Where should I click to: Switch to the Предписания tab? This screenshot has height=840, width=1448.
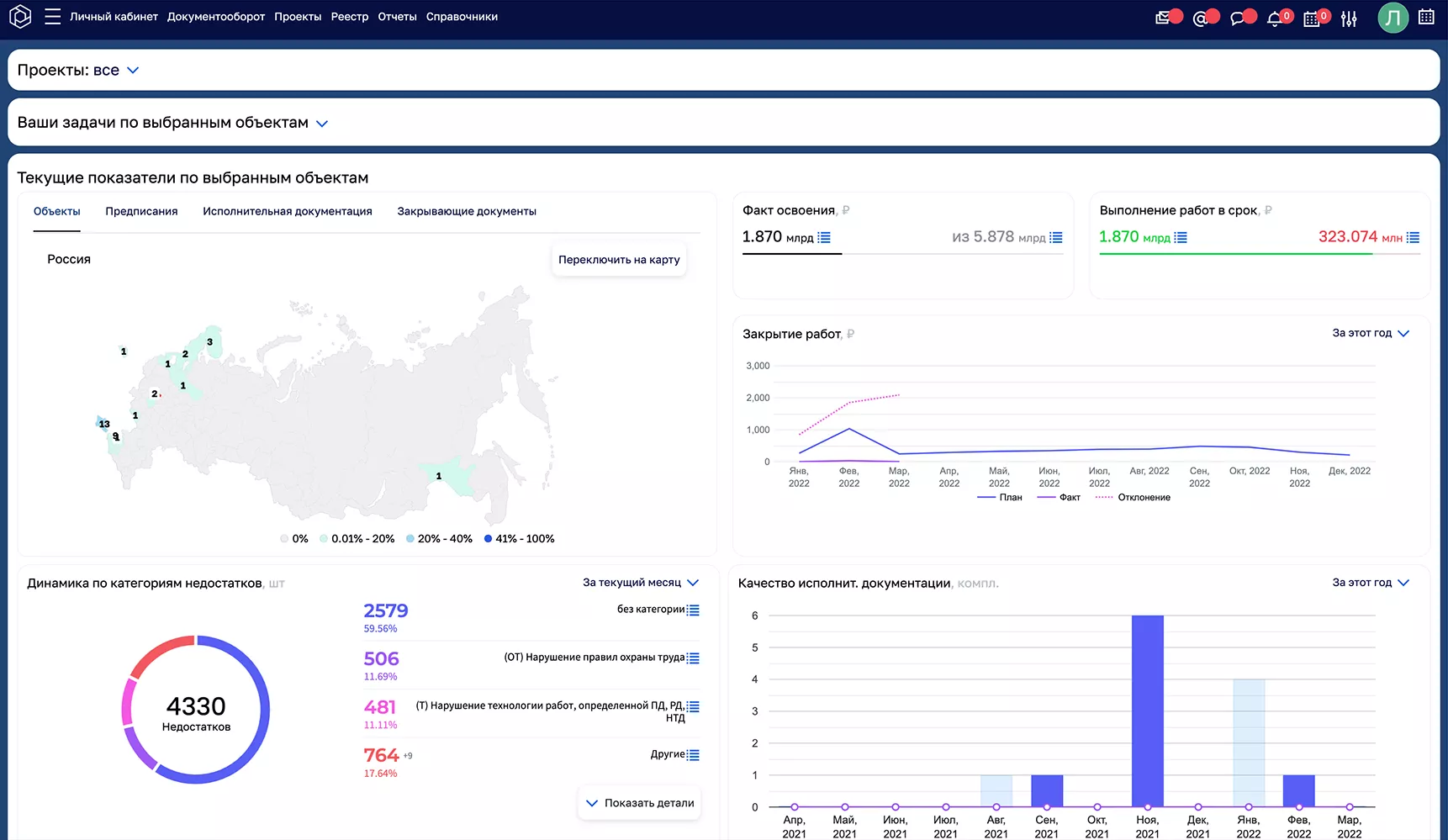tap(141, 212)
